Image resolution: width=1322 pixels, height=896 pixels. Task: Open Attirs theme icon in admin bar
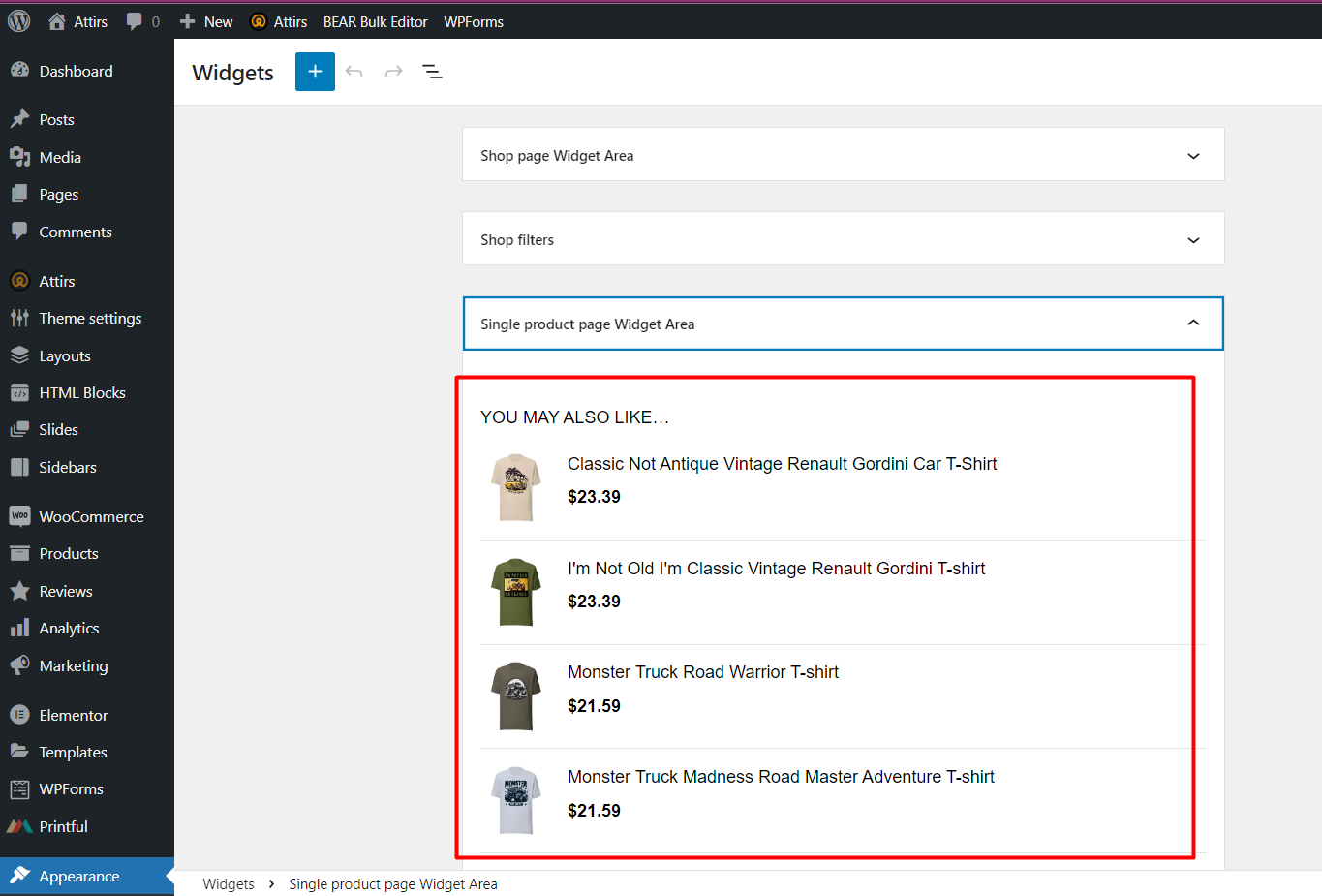(x=259, y=21)
